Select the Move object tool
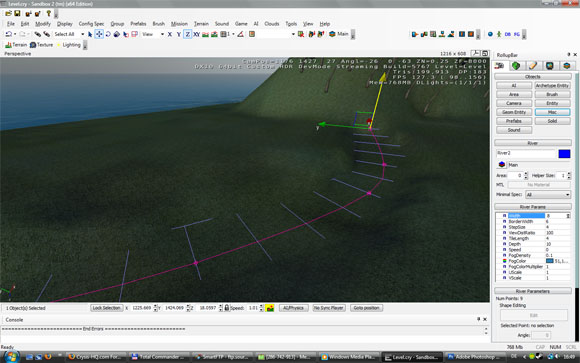The image size is (580, 363). click(99, 34)
